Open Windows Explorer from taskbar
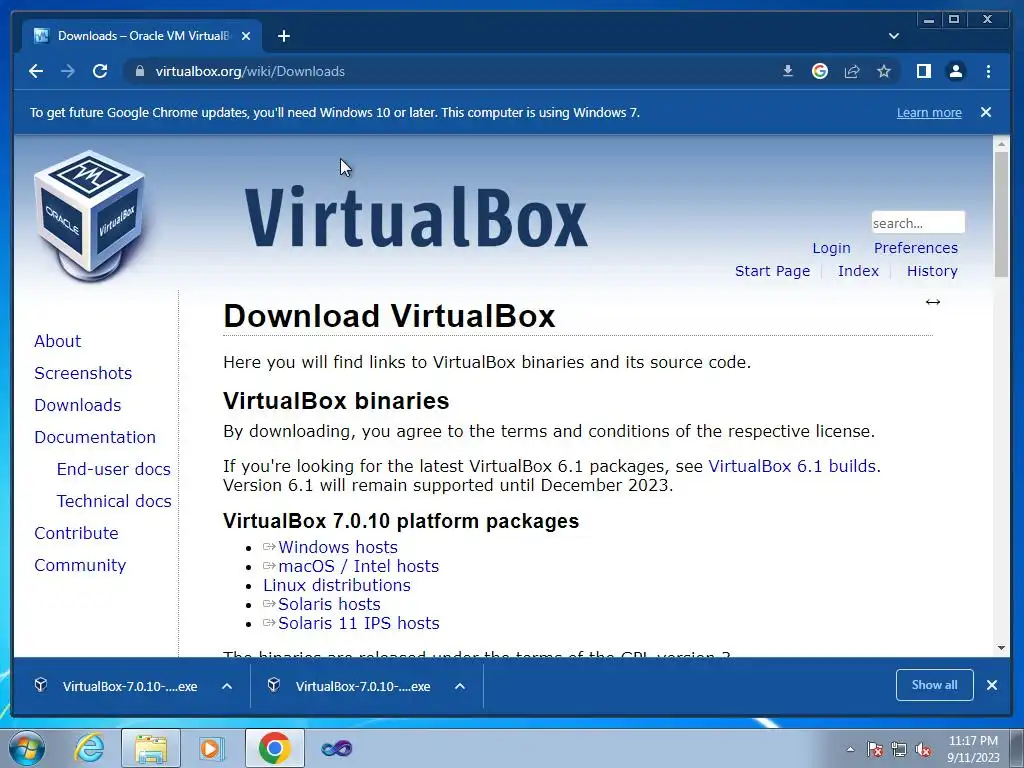 pyautogui.click(x=151, y=748)
